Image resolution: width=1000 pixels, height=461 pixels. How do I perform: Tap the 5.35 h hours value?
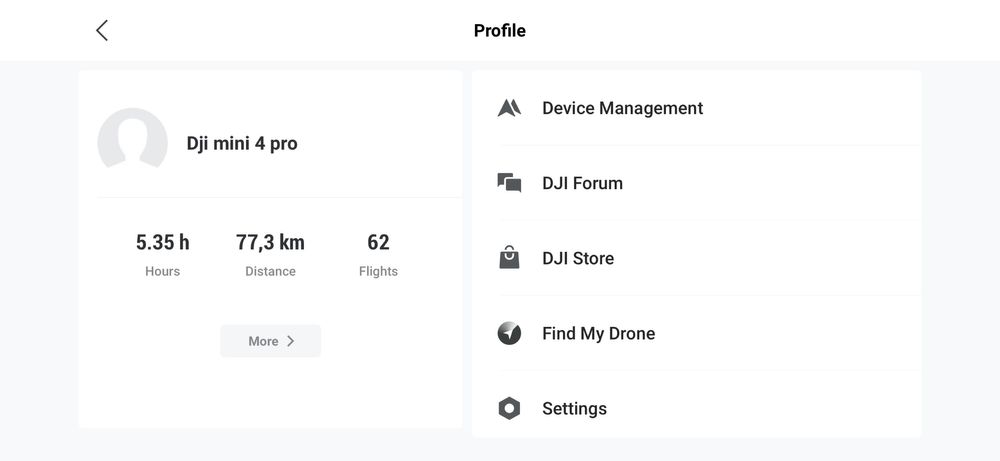tap(163, 242)
